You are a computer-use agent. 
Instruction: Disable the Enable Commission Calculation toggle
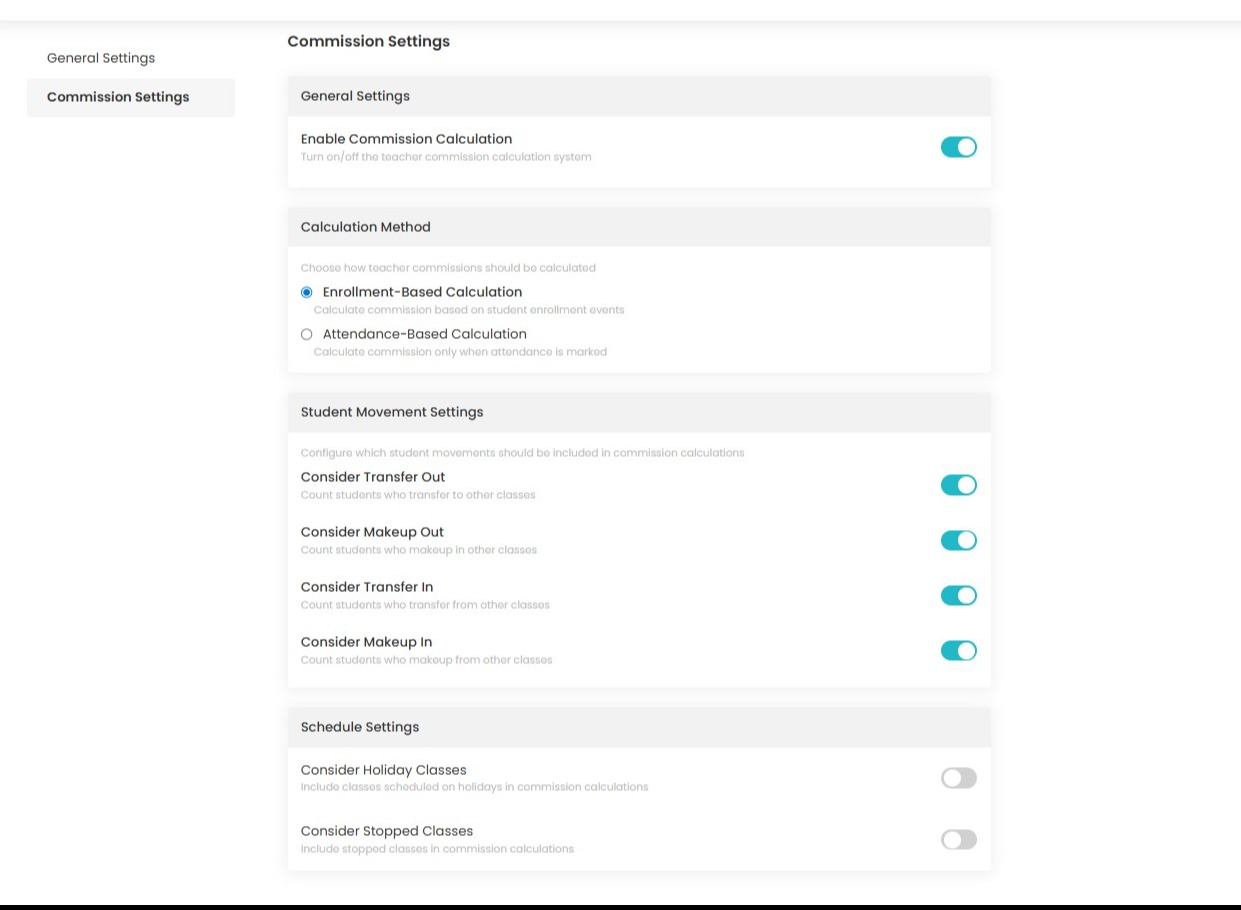pyautogui.click(x=958, y=147)
